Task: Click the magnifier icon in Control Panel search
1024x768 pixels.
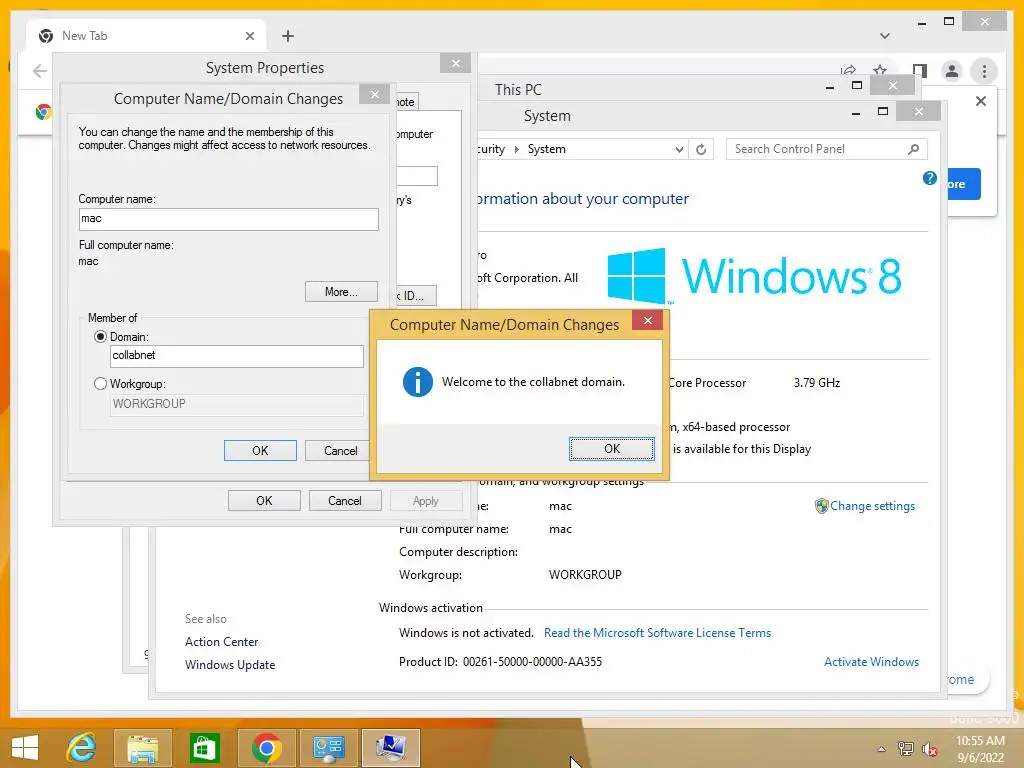Action: pos(914,149)
